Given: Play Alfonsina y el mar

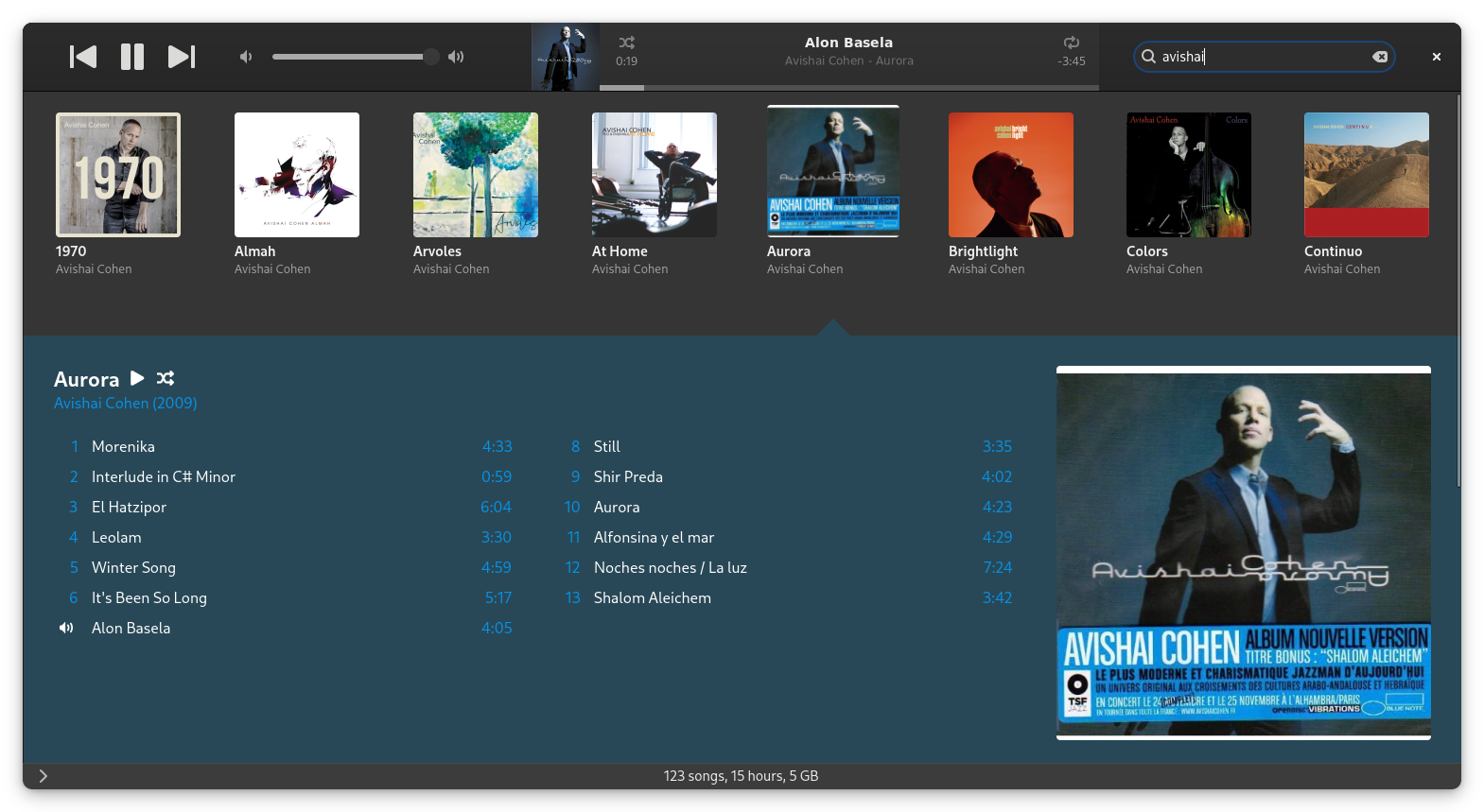Looking at the screenshot, I should click(786, 537).
